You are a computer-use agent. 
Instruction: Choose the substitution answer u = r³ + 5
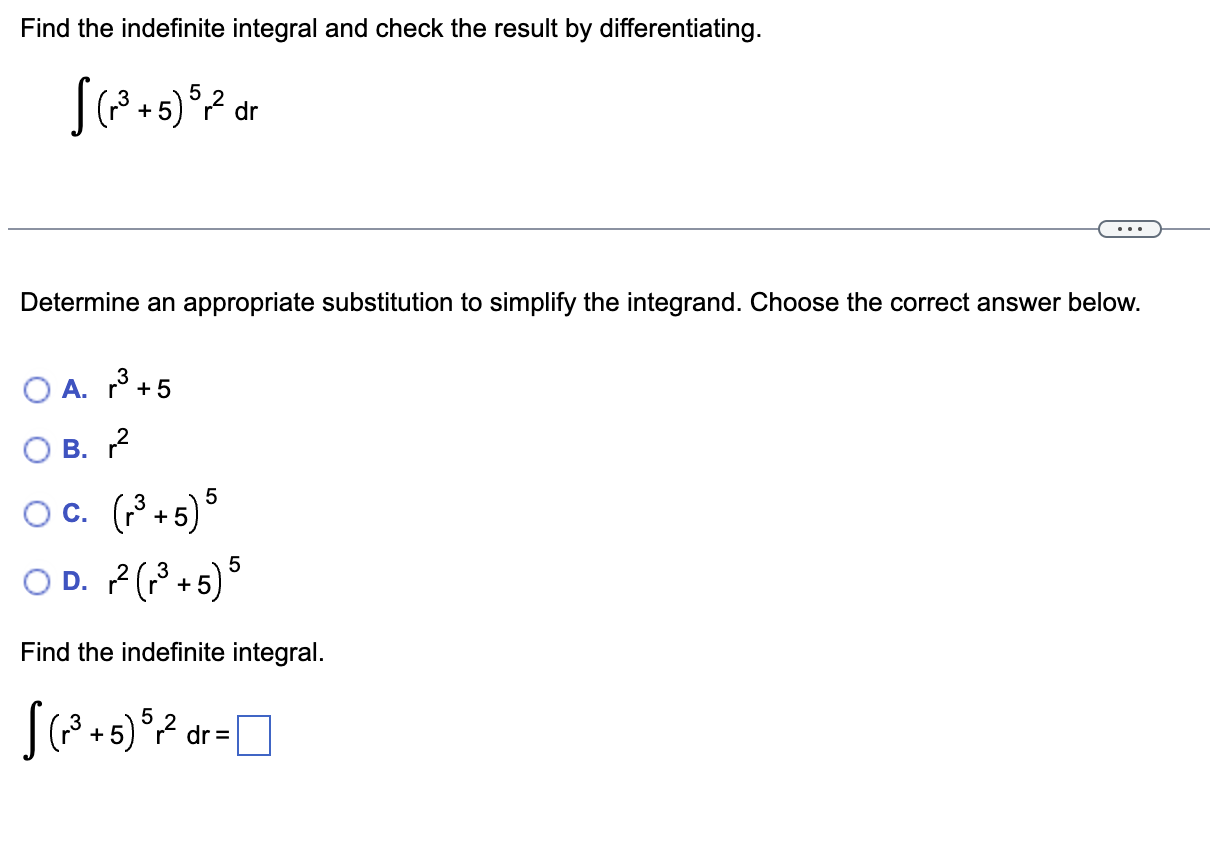click(37, 389)
